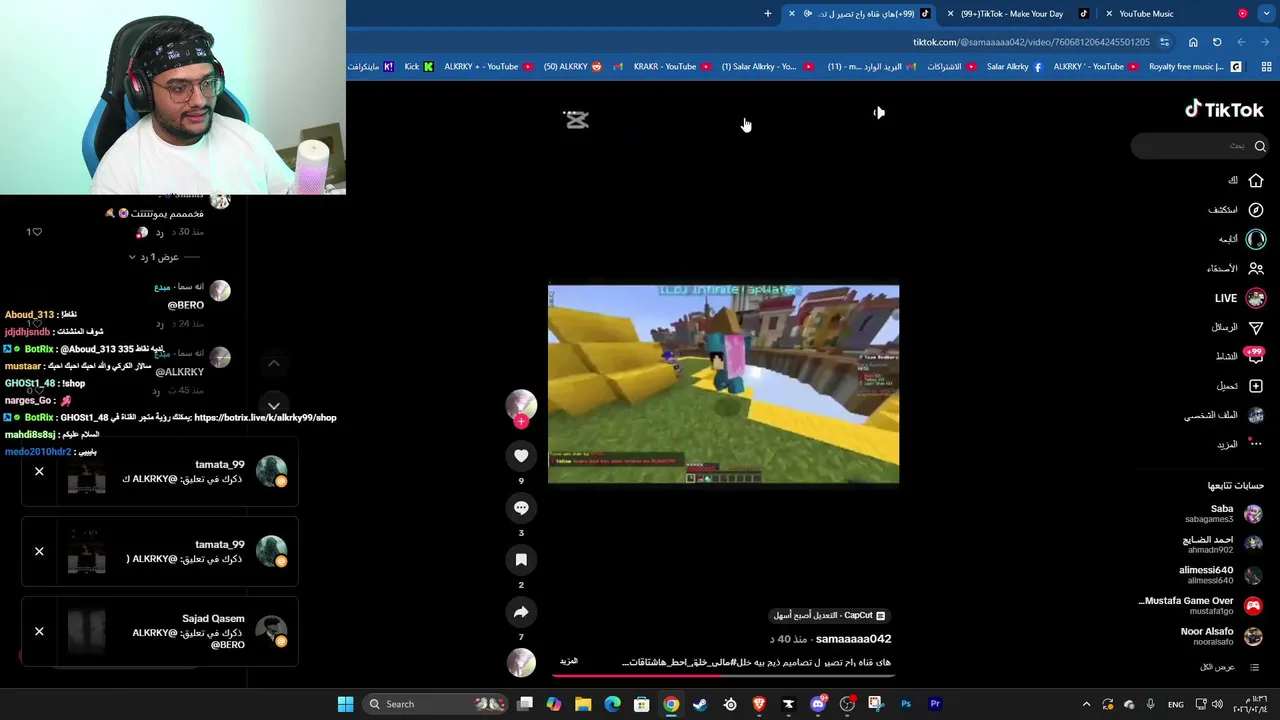Viewport: 1280px width, 720px height.
Task: Click the browser address bar URL
Action: 1031,42
